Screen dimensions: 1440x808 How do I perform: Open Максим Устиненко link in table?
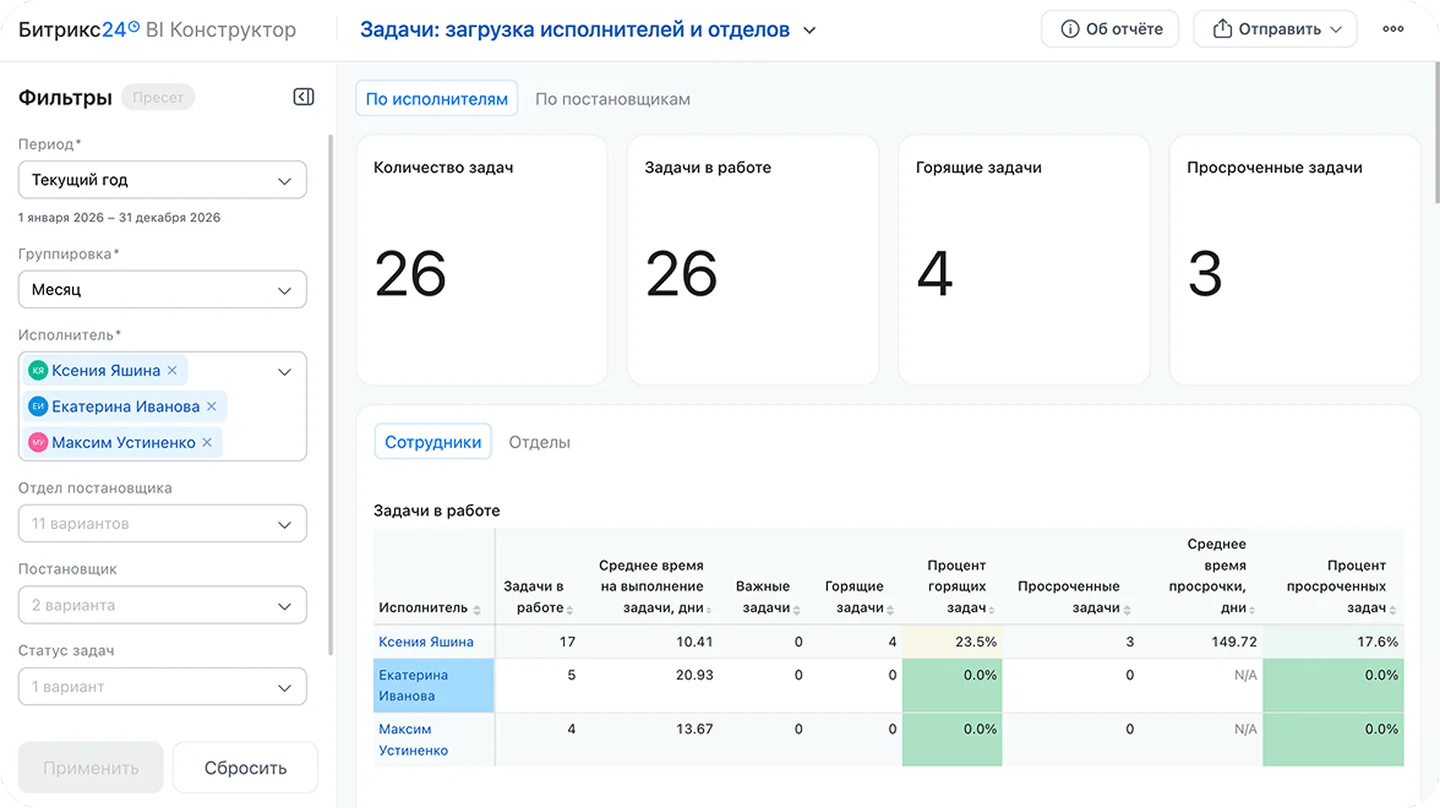point(413,740)
